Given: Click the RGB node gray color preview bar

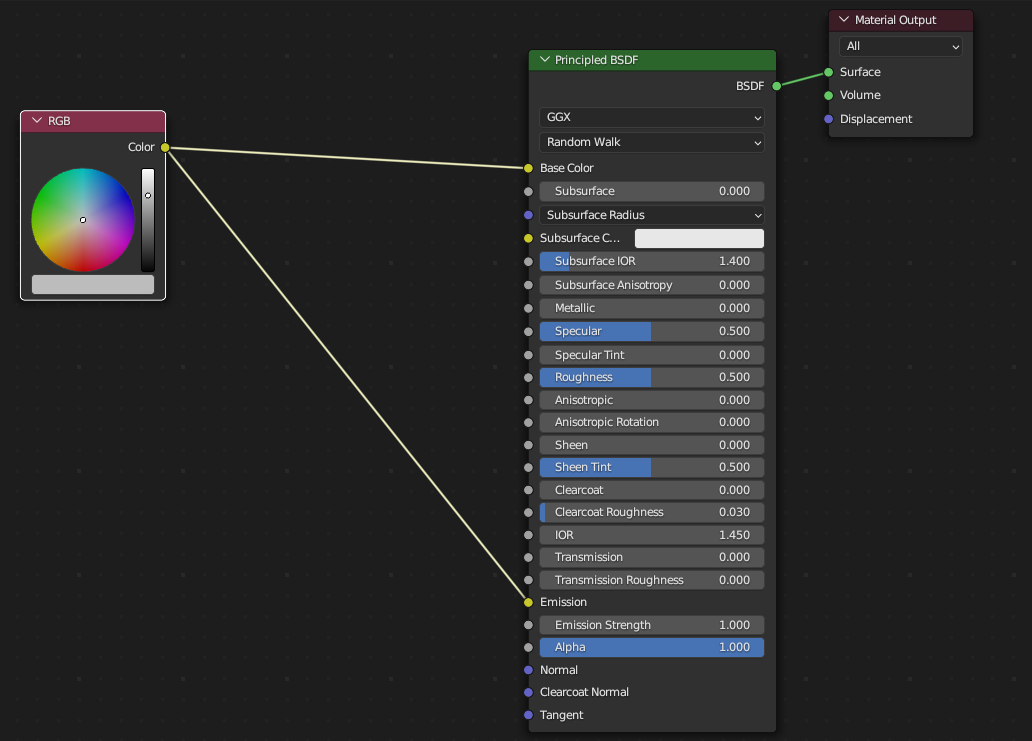Looking at the screenshot, I should click(x=93, y=285).
